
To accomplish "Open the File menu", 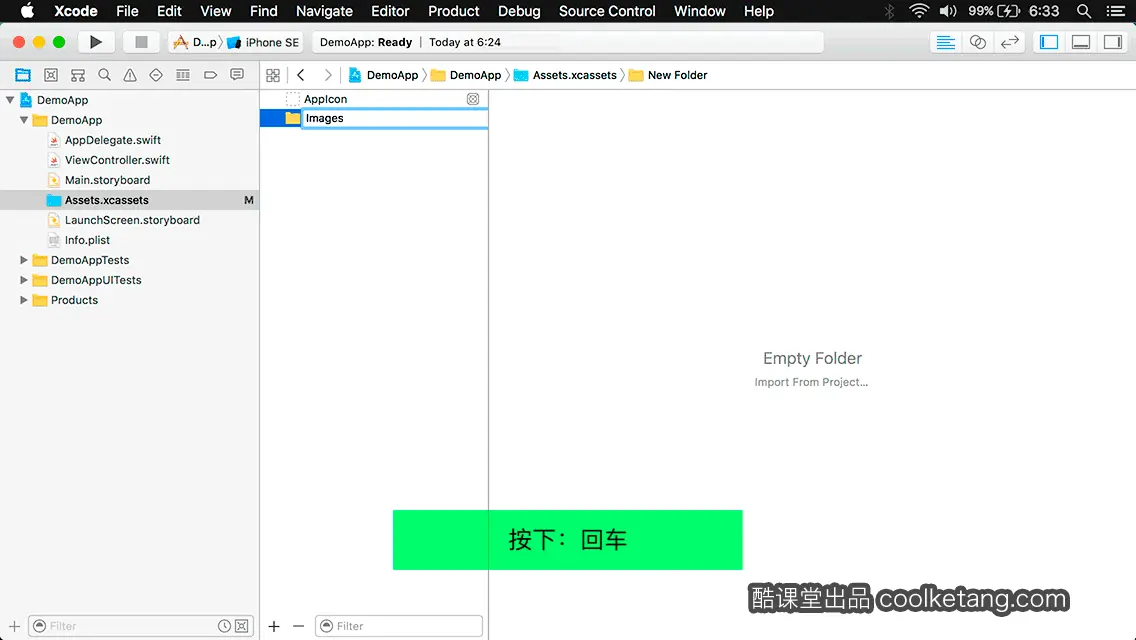I will 127,11.
